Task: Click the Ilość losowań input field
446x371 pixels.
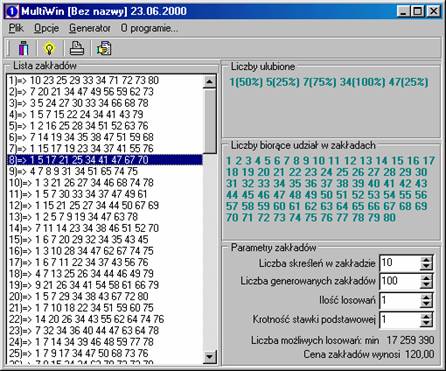Action: coord(399,301)
